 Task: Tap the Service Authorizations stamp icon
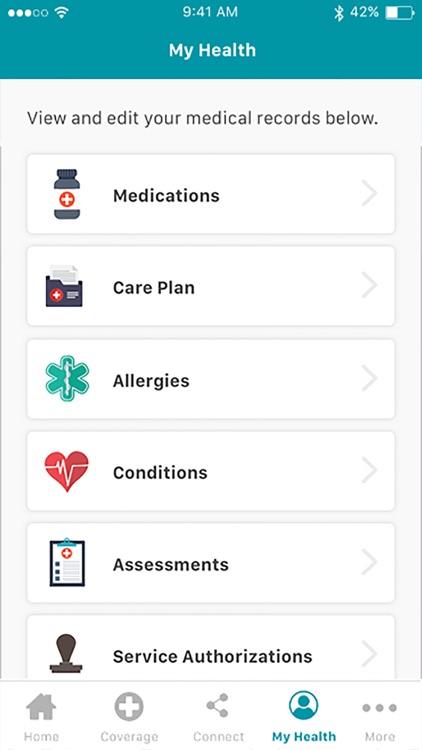click(x=67, y=653)
